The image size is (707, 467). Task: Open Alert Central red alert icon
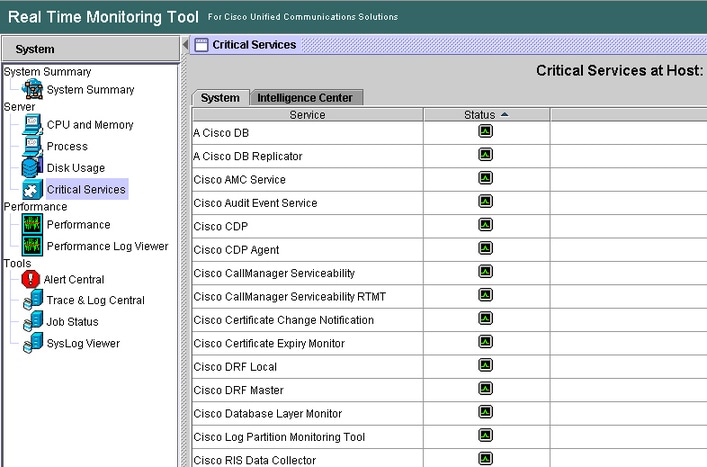coord(31,279)
